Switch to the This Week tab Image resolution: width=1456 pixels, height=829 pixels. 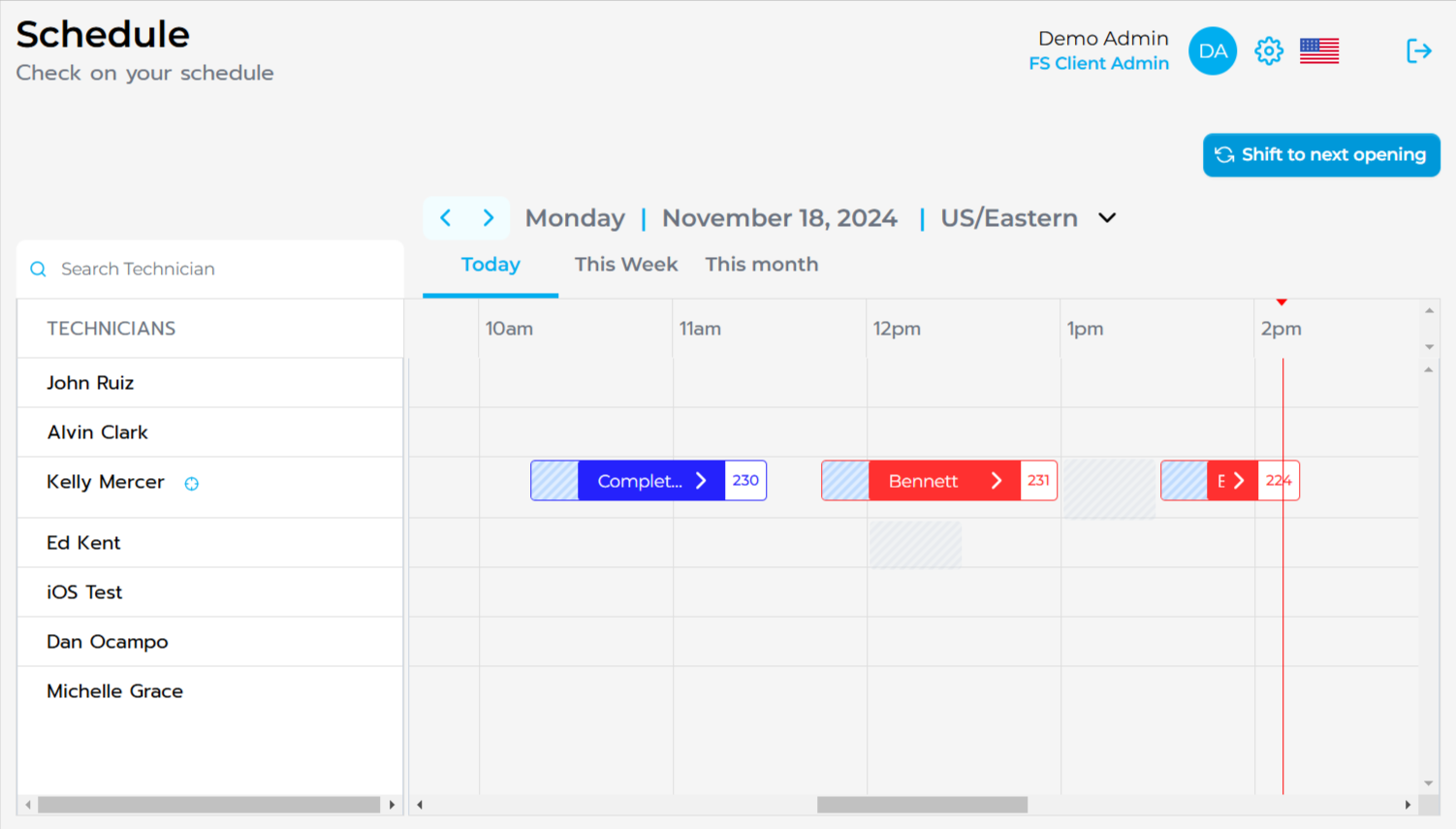pyautogui.click(x=626, y=265)
